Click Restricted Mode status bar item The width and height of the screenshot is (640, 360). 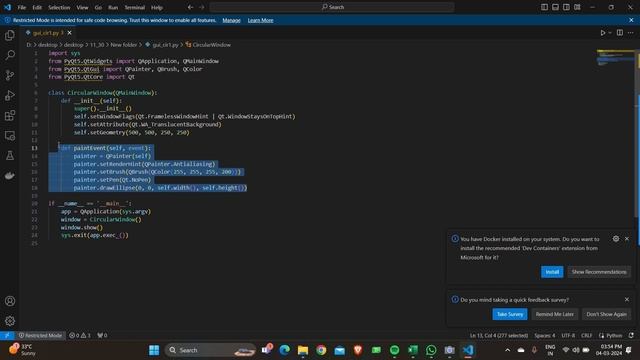click(40, 335)
